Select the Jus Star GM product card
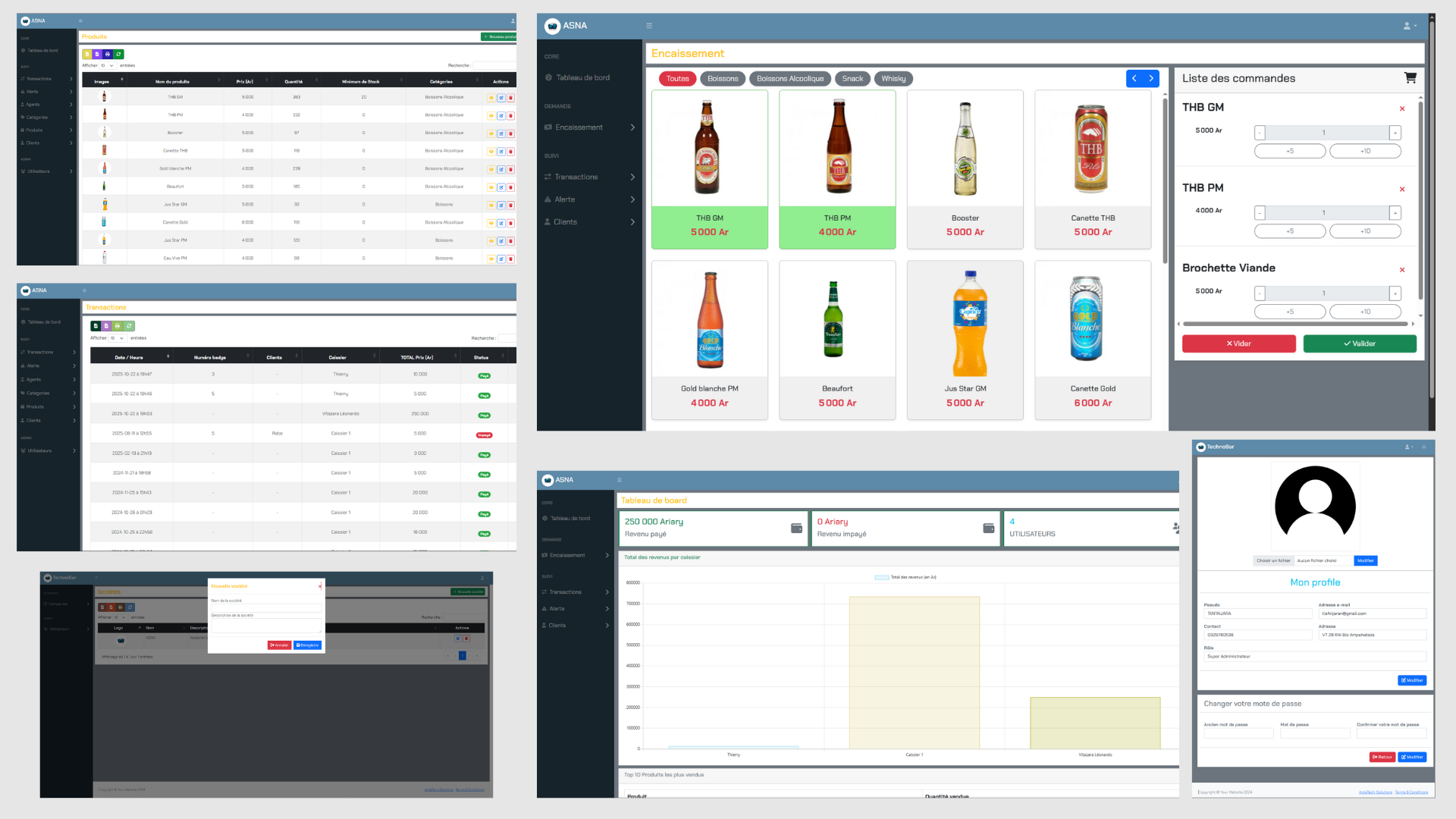The height and width of the screenshot is (819, 1456). (x=965, y=340)
